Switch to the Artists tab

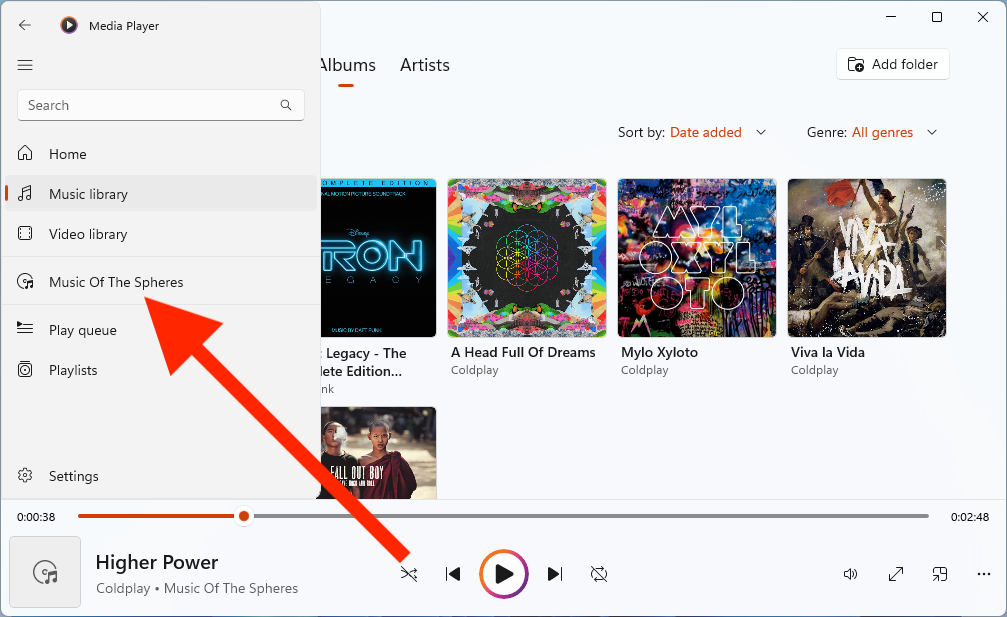pyautogui.click(x=424, y=65)
